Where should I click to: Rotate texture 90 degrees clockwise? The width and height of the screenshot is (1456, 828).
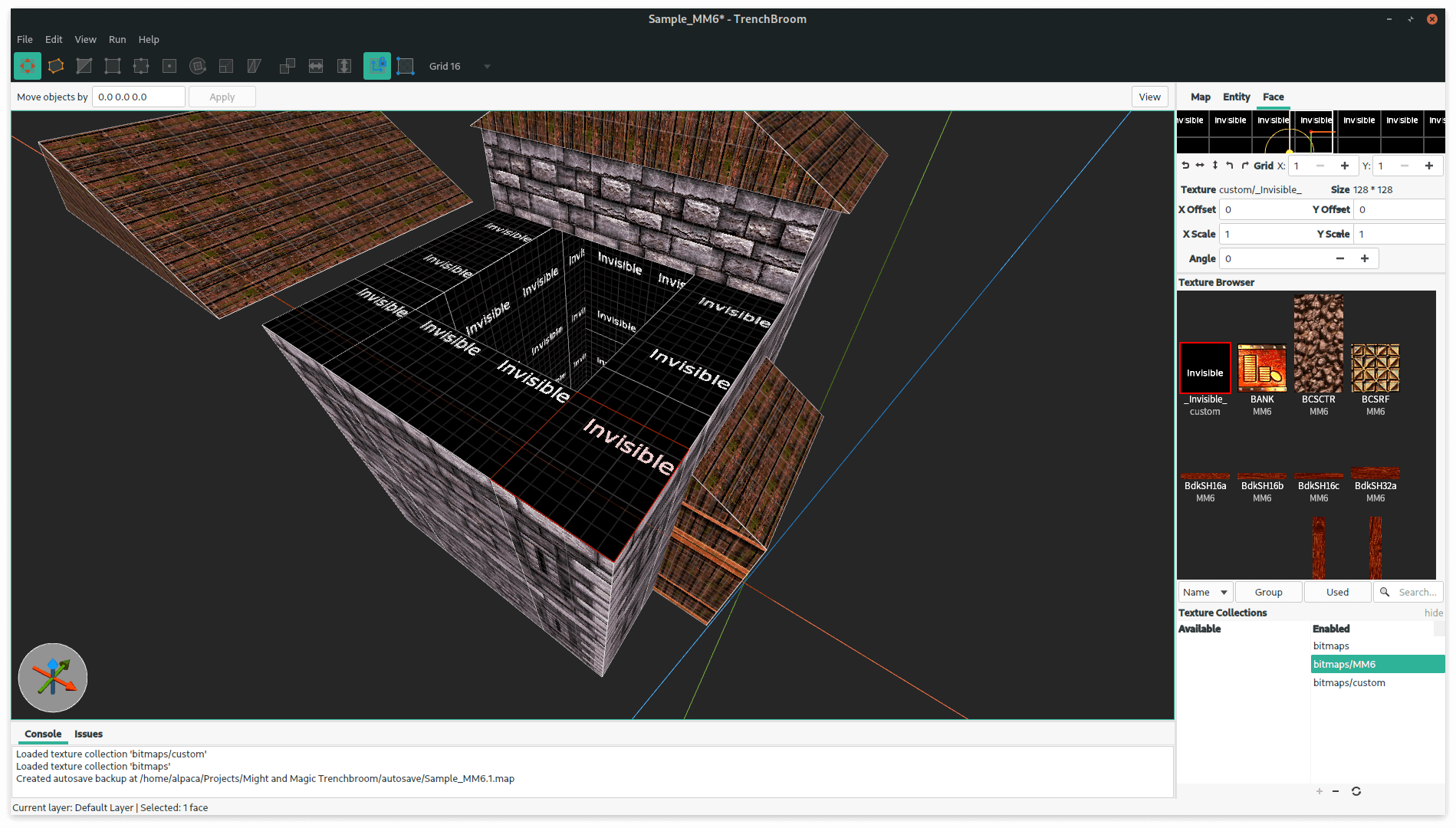pyautogui.click(x=1245, y=166)
